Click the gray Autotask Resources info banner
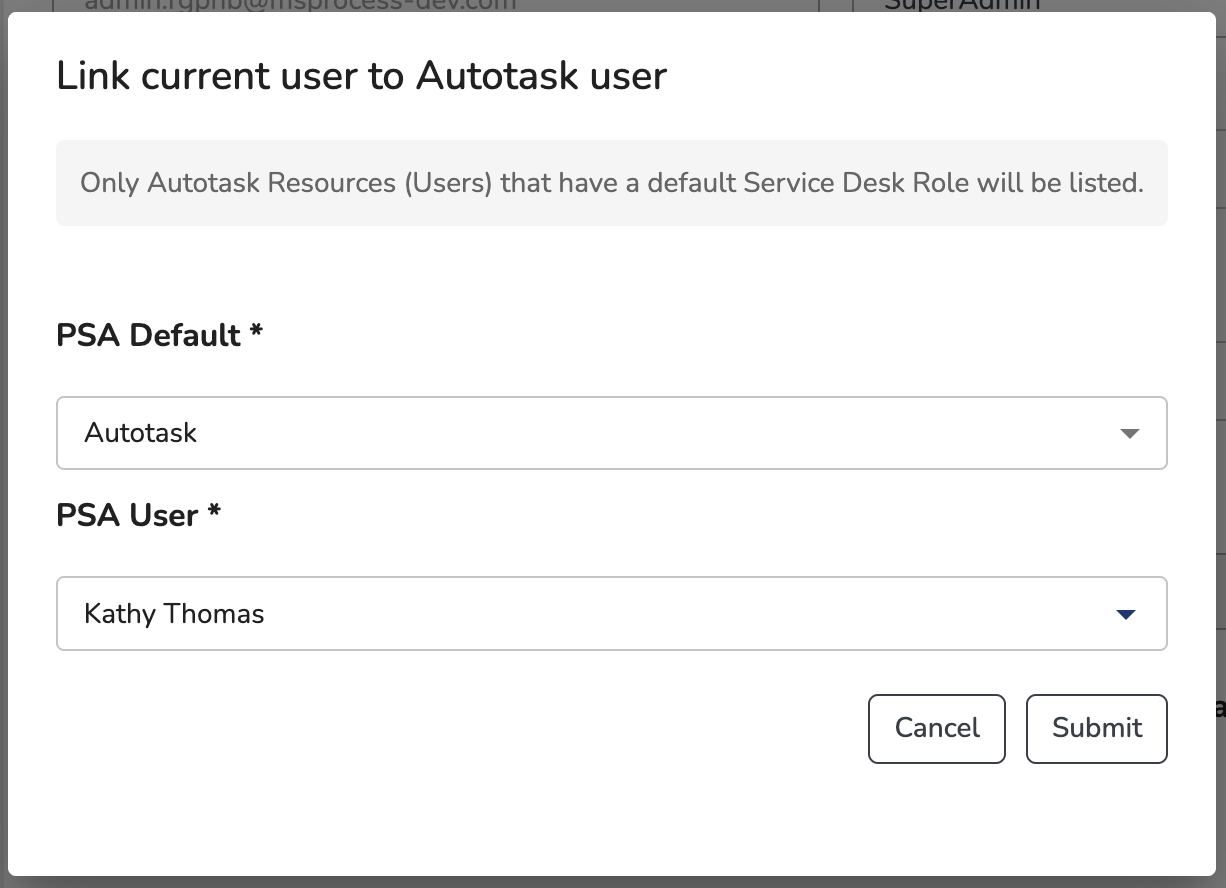The width and height of the screenshot is (1226, 888). (x=611, y=183)
